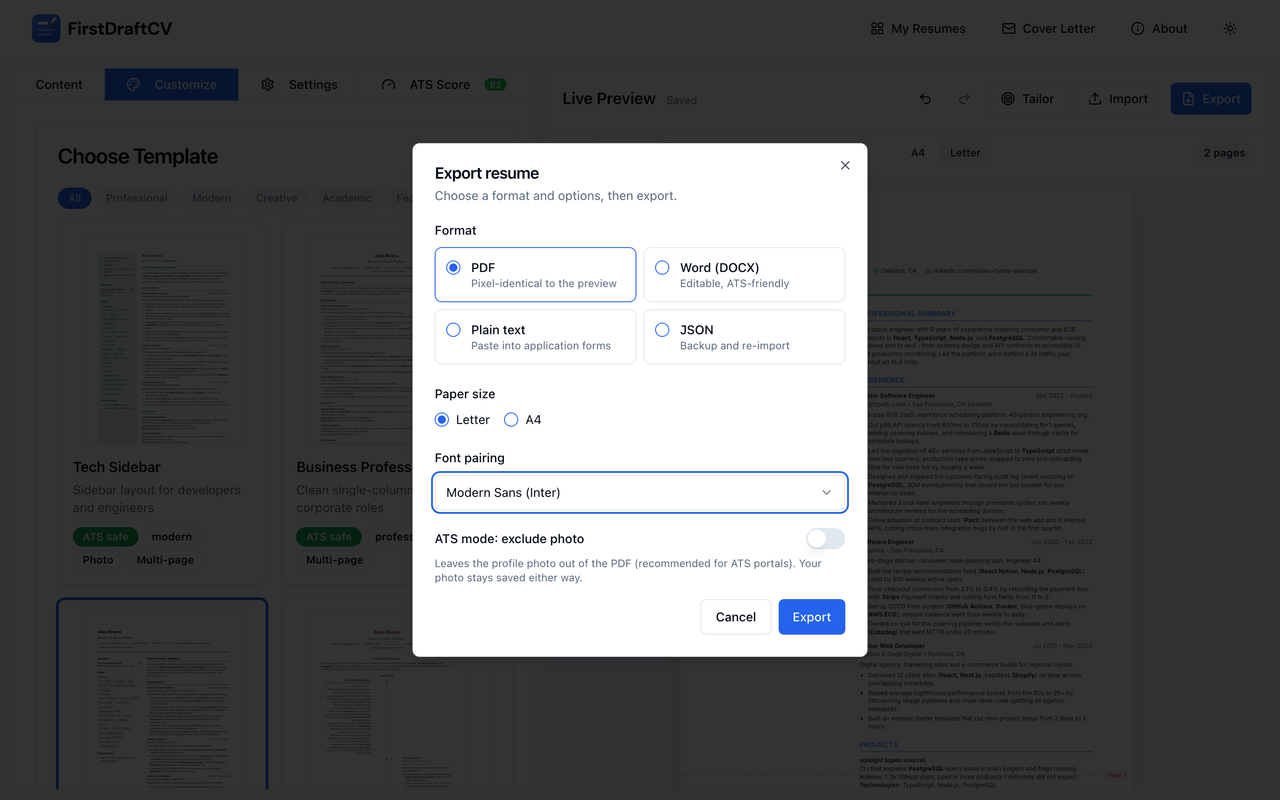Open the Settings tab
1280x800 pixels.
point(299,85)
